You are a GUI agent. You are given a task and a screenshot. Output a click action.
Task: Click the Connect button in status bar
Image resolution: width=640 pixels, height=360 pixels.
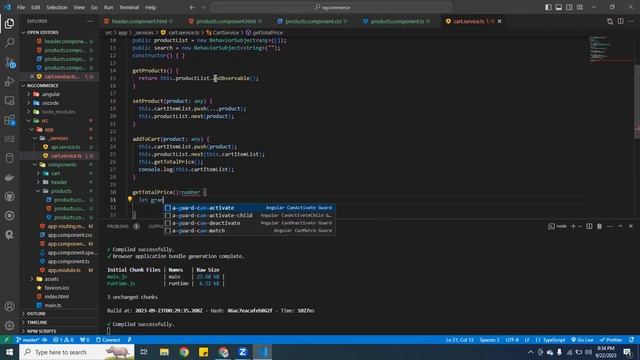click(x=108, y=340)
